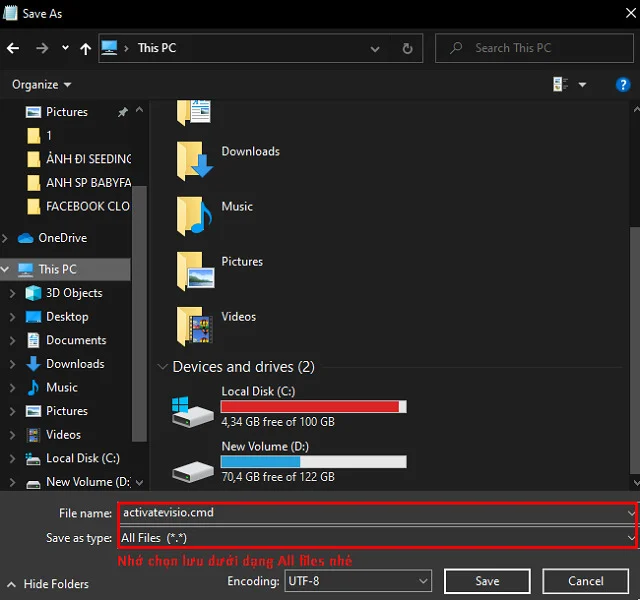
Task: Collapse the This PC tree node
Action: (x=5, y=269)
